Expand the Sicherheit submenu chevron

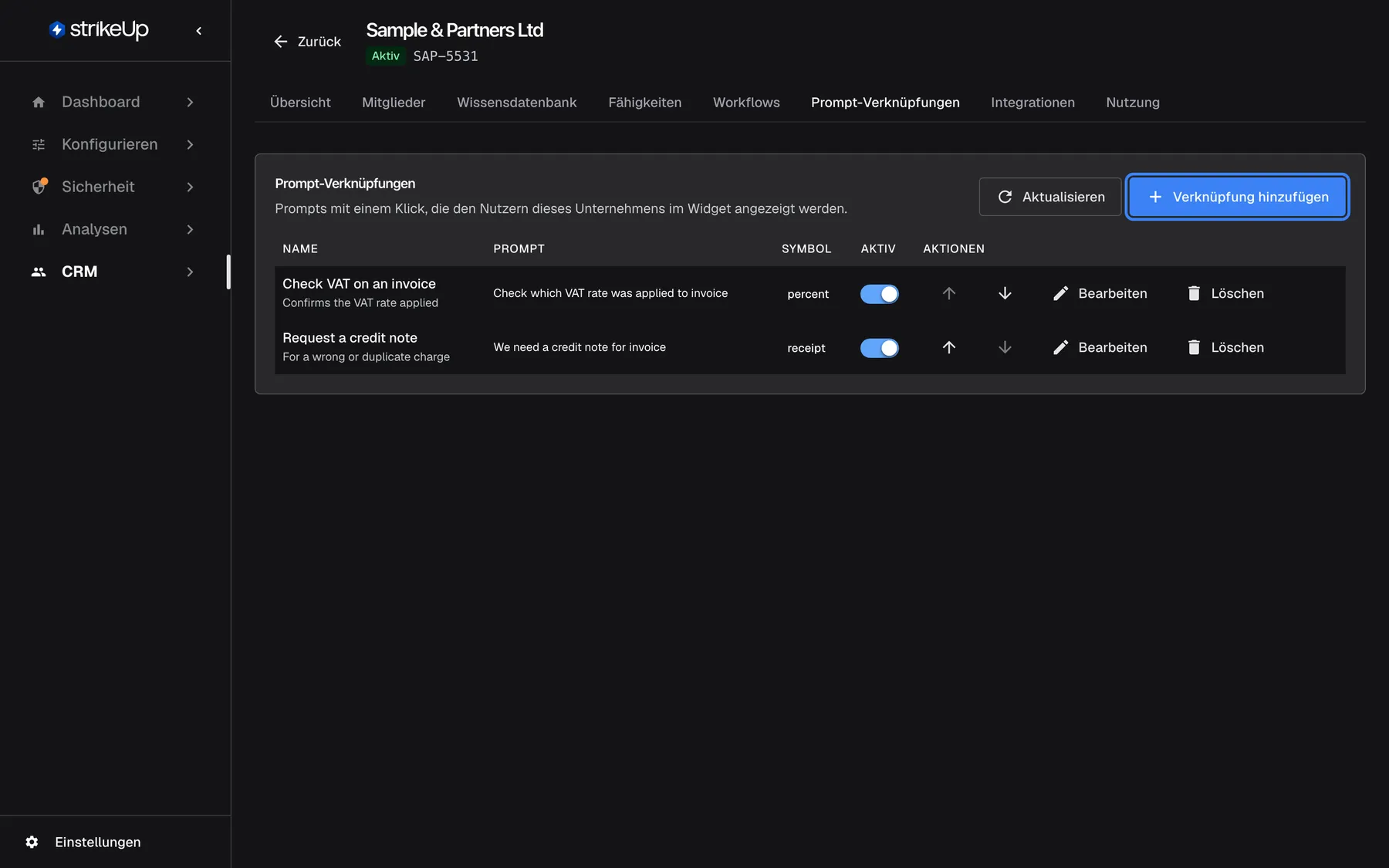point(190,187)
